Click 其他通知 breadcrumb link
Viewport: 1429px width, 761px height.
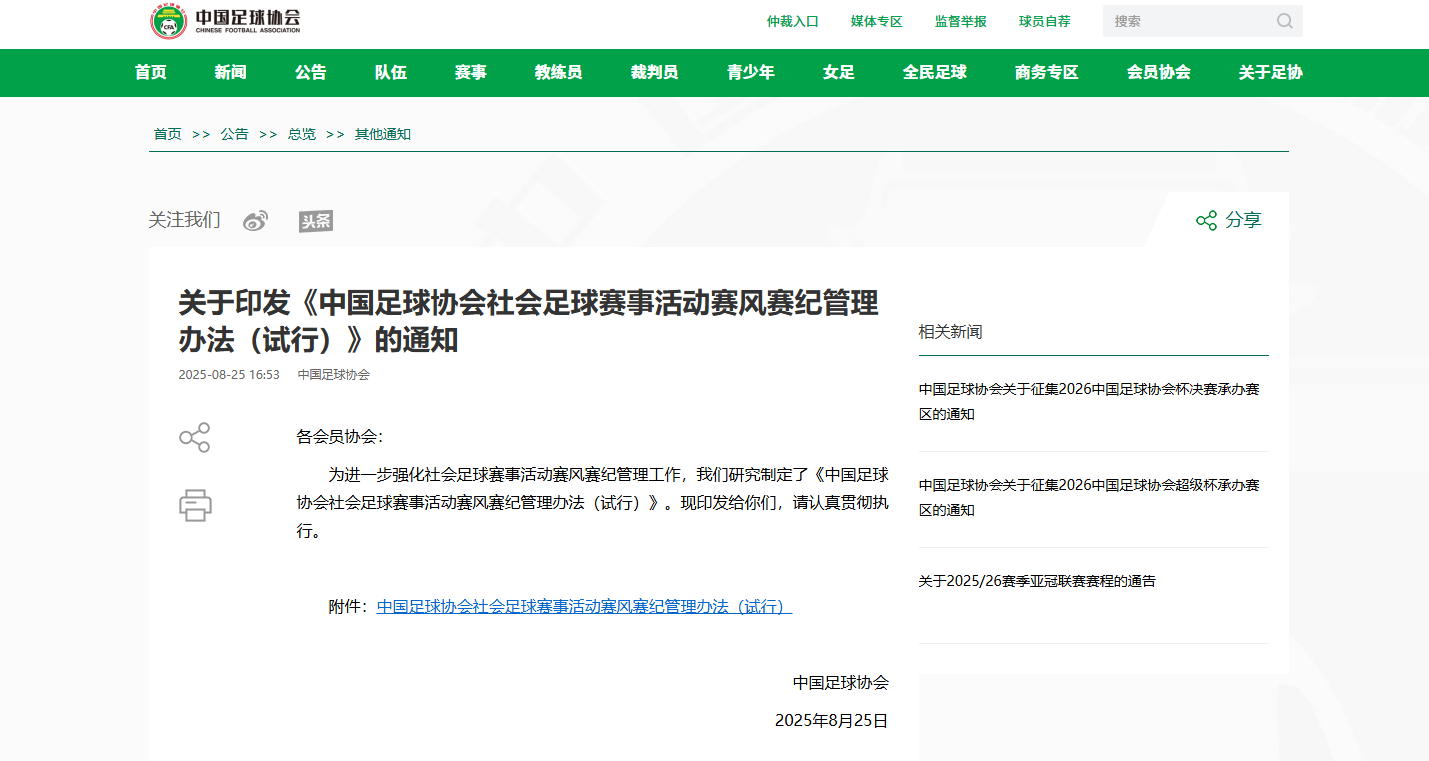(382, 134)
